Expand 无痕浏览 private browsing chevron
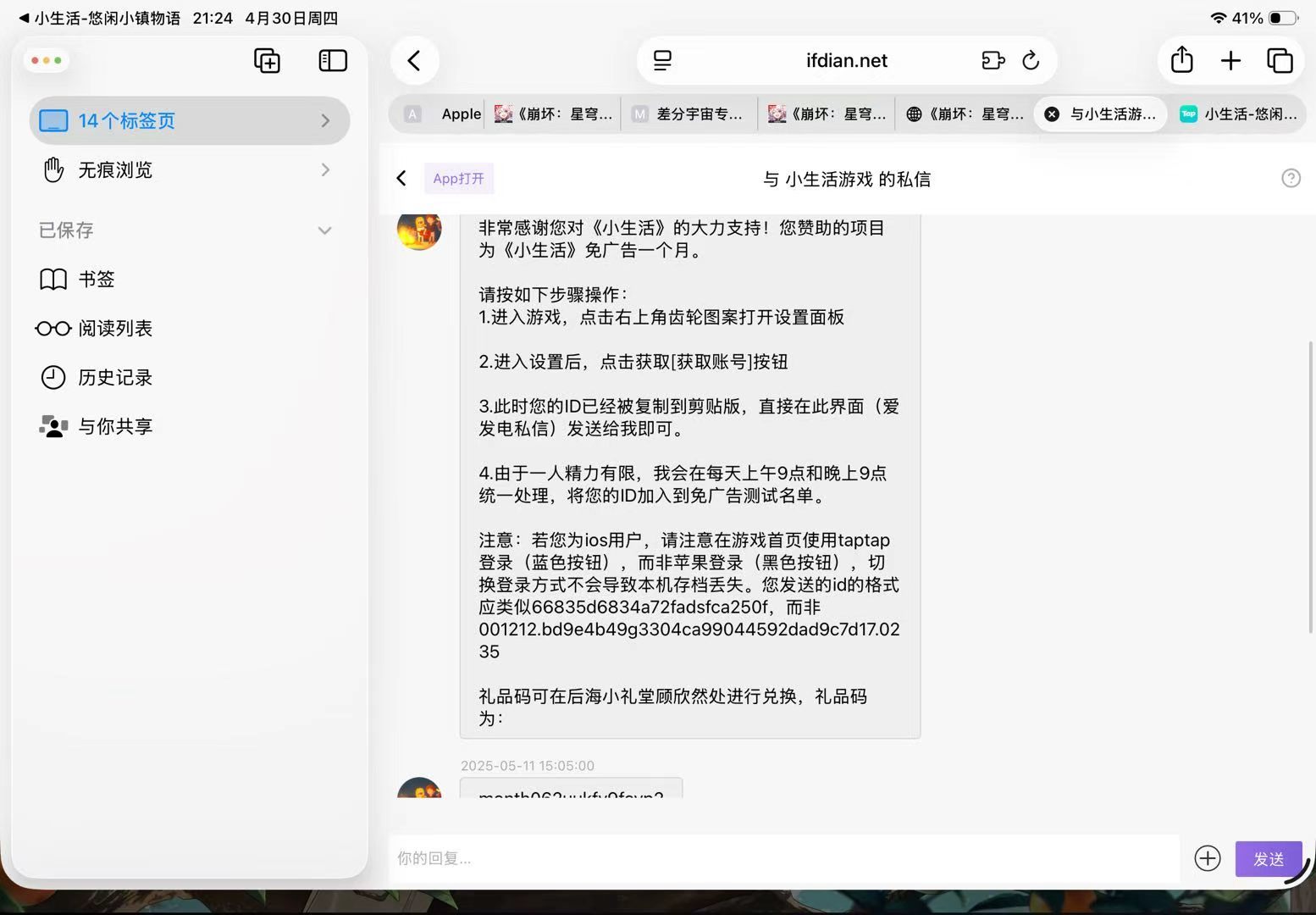The height and width of the screenshot is (915, 1316). [x=325, y=170]
